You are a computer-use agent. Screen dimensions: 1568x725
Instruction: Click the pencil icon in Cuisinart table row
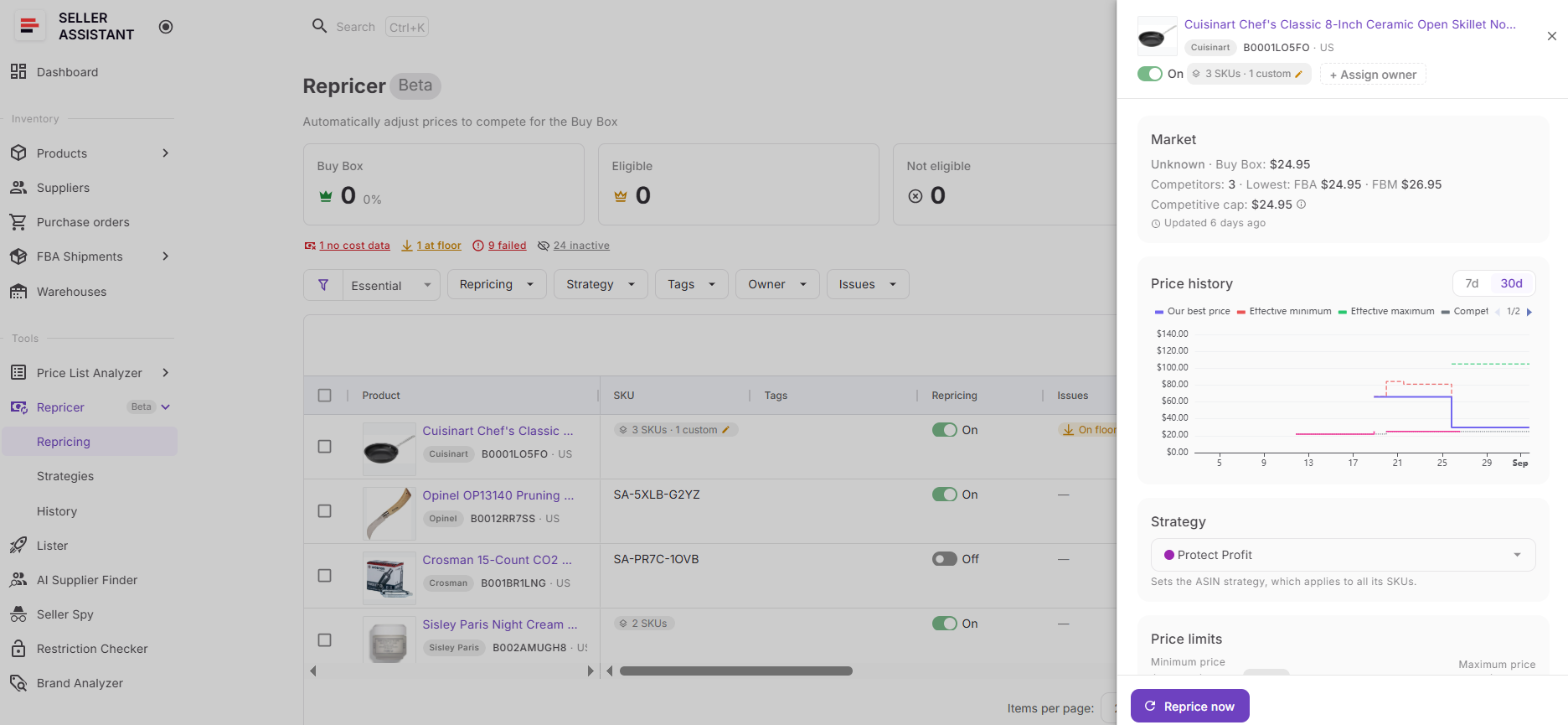(726, 430)
